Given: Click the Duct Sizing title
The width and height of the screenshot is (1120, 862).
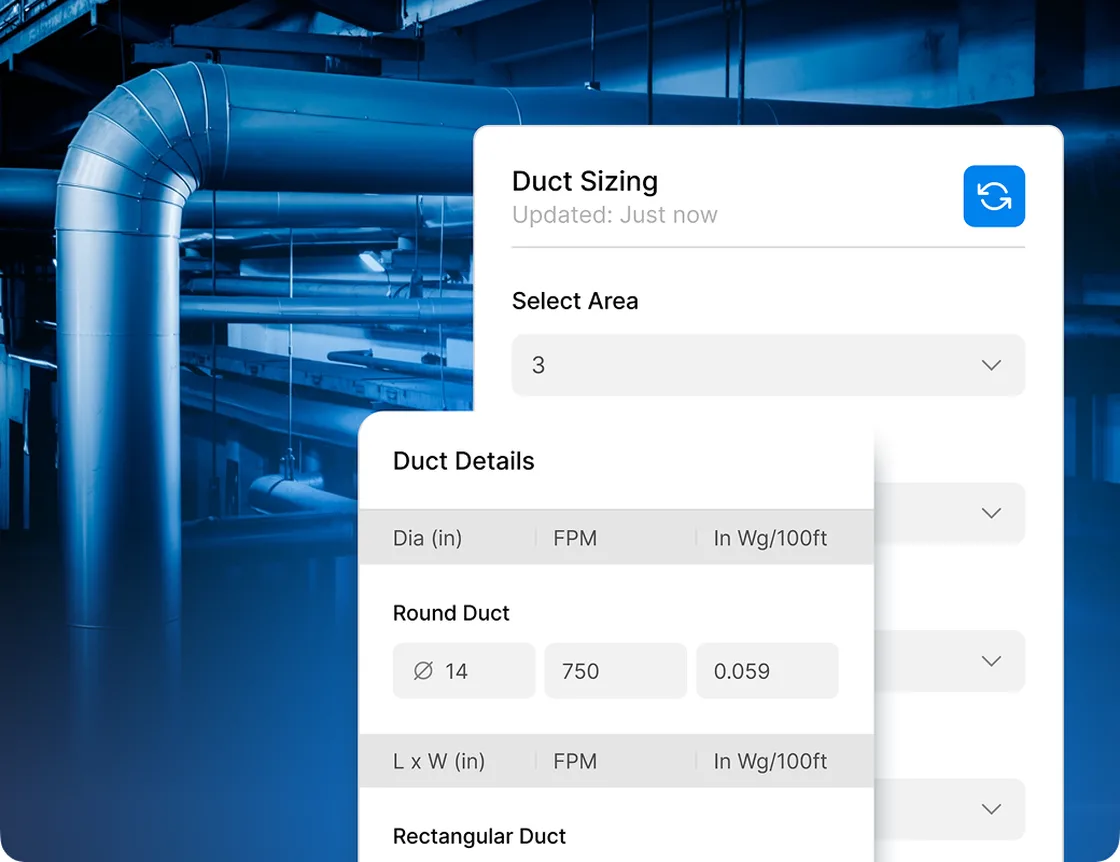Looking at the screenshot, I should (x=584, y=181).
